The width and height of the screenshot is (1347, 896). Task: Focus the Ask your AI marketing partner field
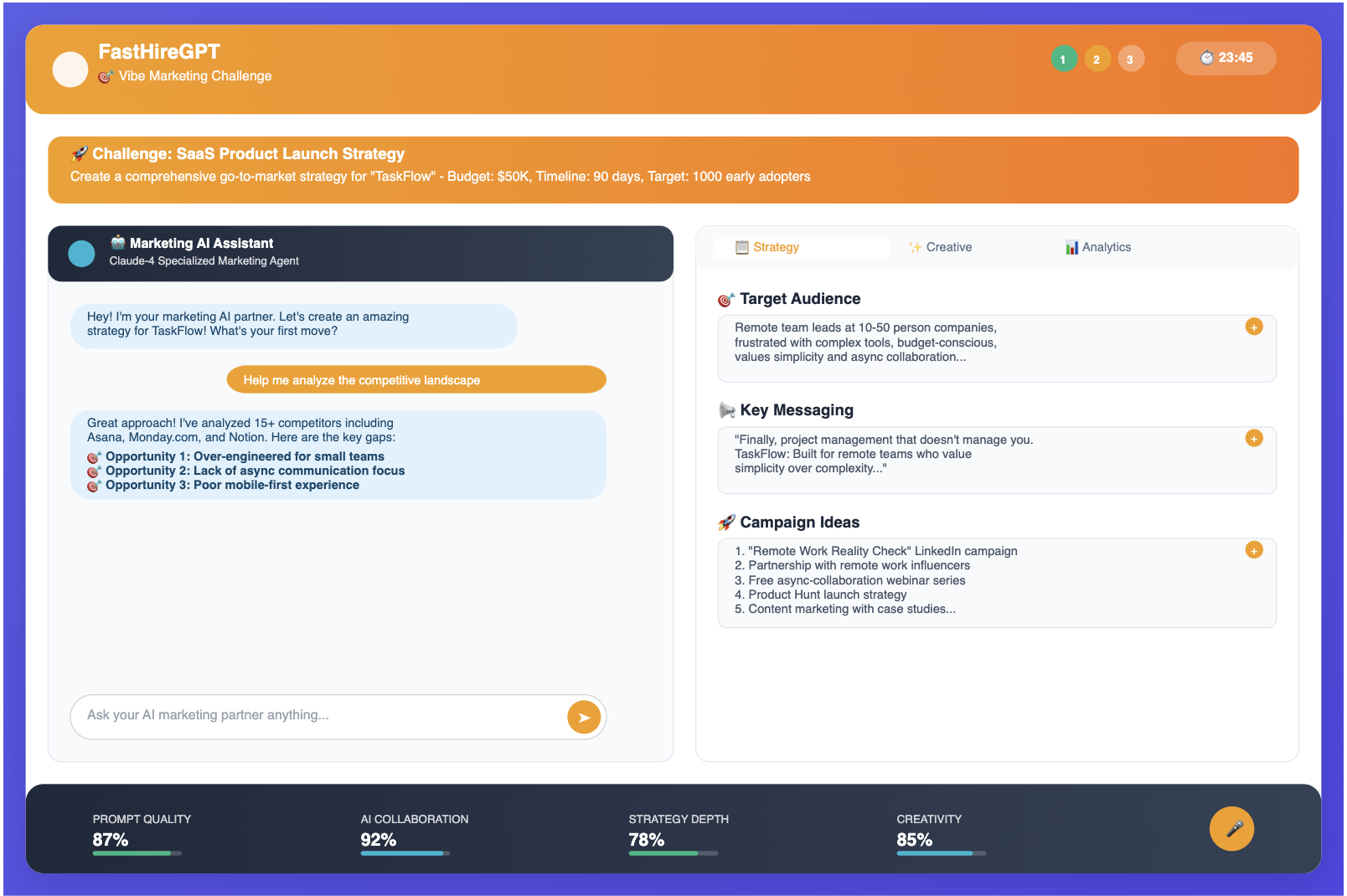pyautogui.click(x=318, y=716)
